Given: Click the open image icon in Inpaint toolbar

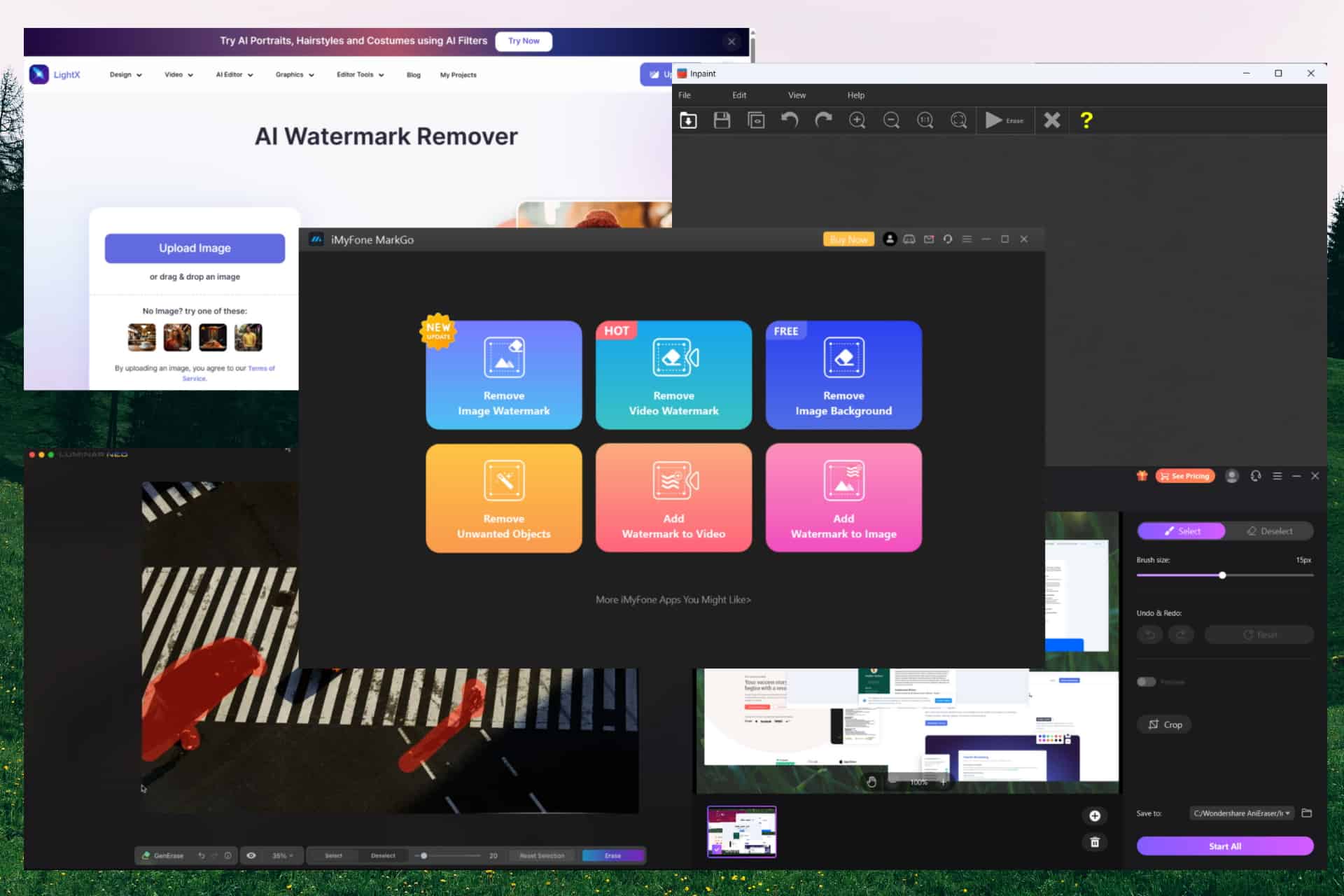Looking at the screenshot, I should (x=688, y=120).
